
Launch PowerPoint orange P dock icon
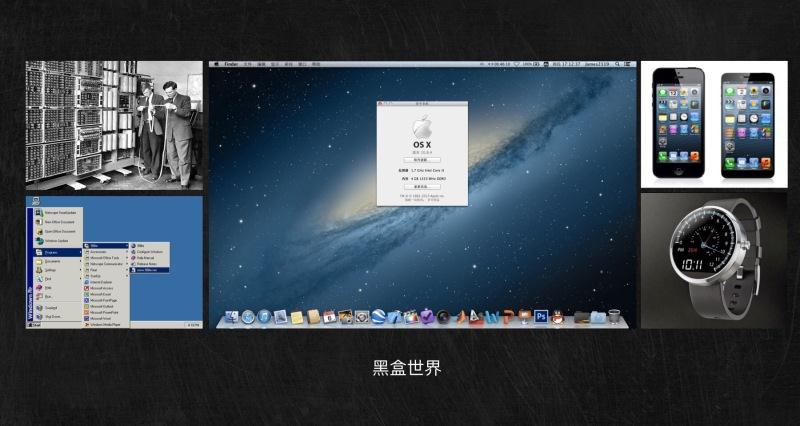(x=508, y=317)
